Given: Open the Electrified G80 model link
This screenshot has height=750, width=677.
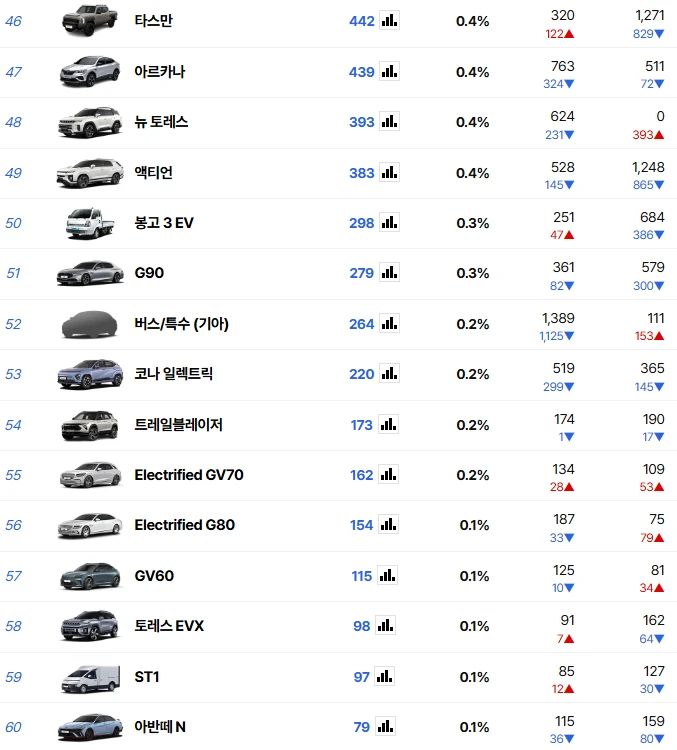Looking at the screenshot, I should [x=185, y=525].
